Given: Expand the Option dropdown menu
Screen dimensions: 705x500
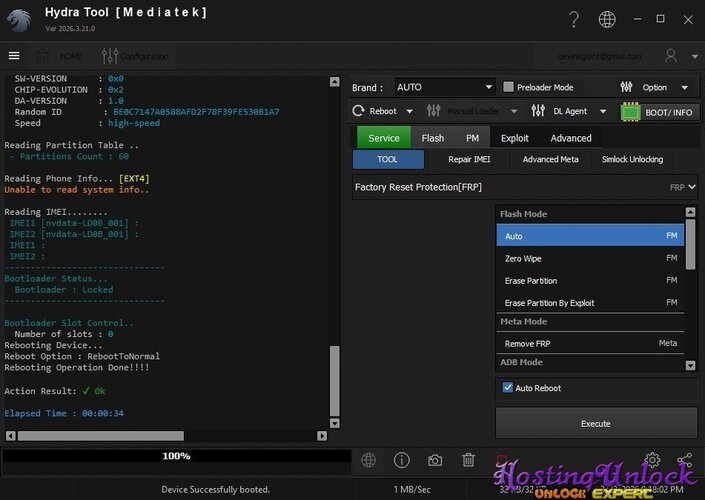Looking at the screenshot, I should click(655, 87).
